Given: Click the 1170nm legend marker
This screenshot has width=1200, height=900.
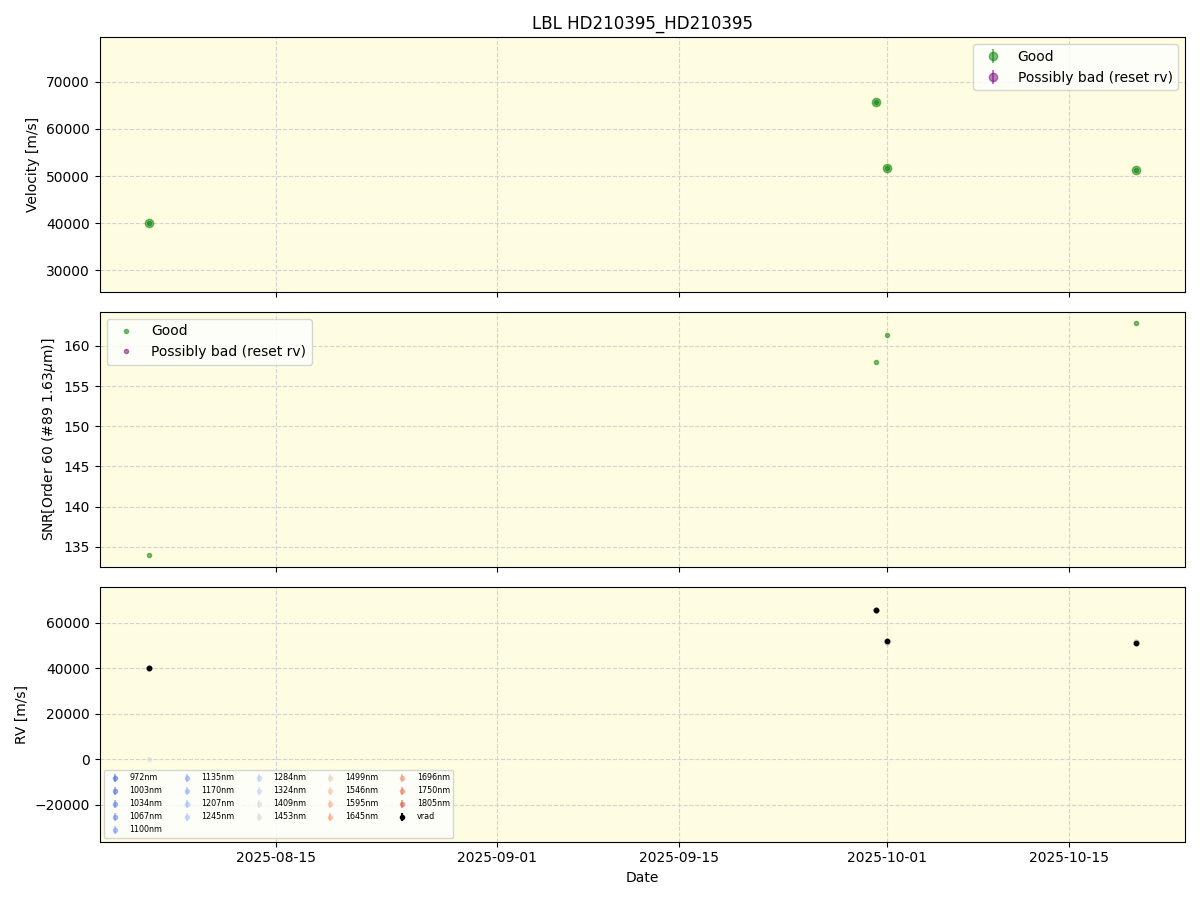Looking at the screenshot, I should [187, 791].
